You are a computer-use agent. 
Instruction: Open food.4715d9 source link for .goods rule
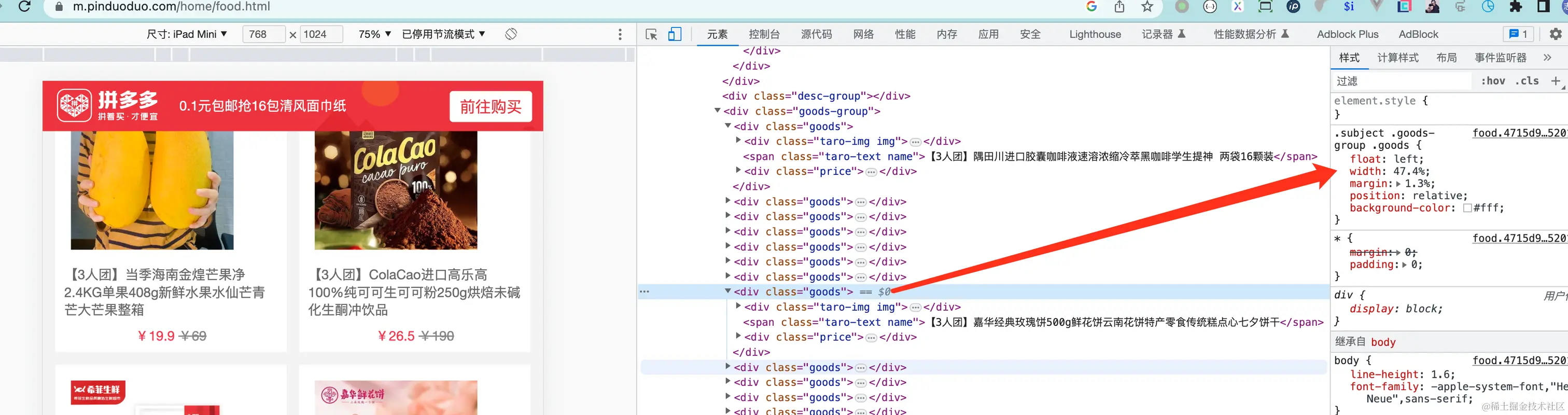[1519, 133]
